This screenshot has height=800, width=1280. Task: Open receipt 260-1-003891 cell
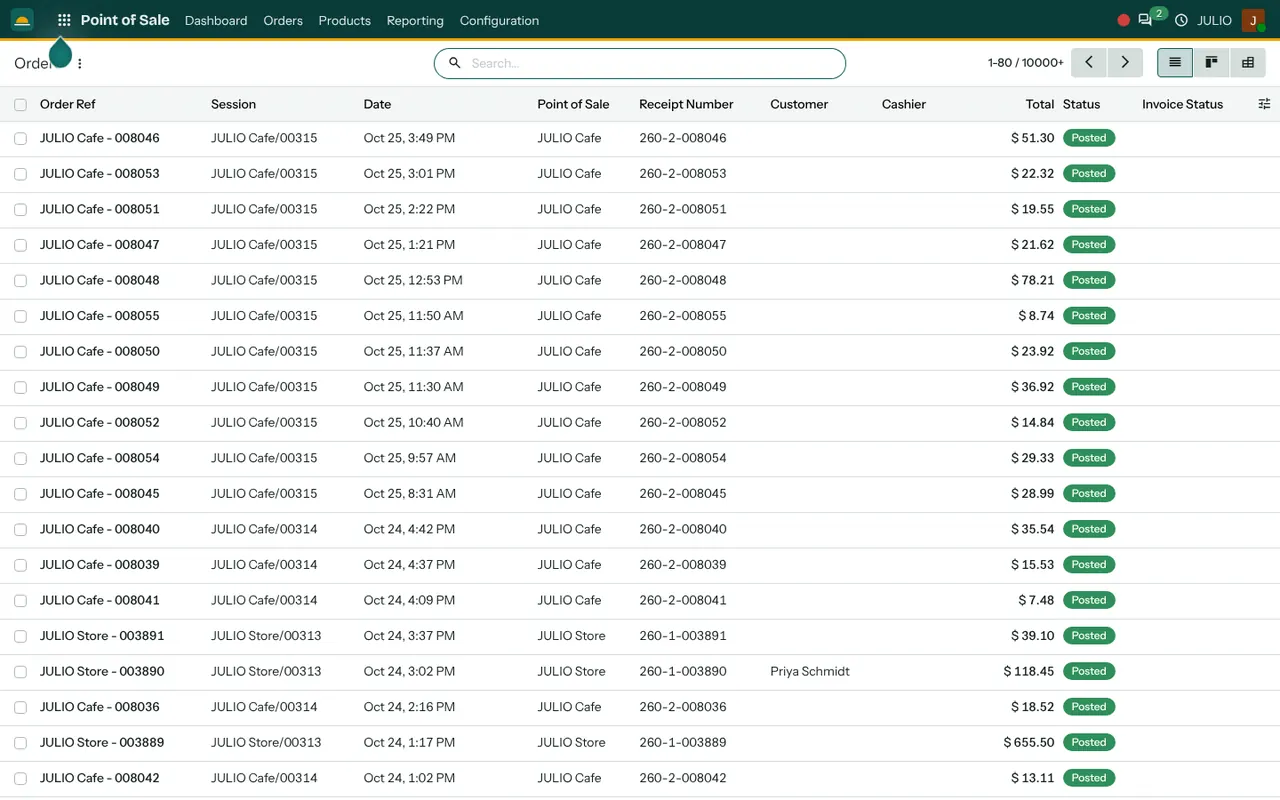pyautogui.click(x=683, y=635)
